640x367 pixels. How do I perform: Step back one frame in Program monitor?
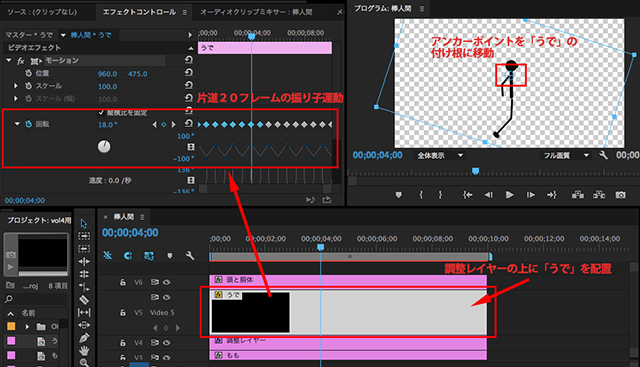coord(488,195)
